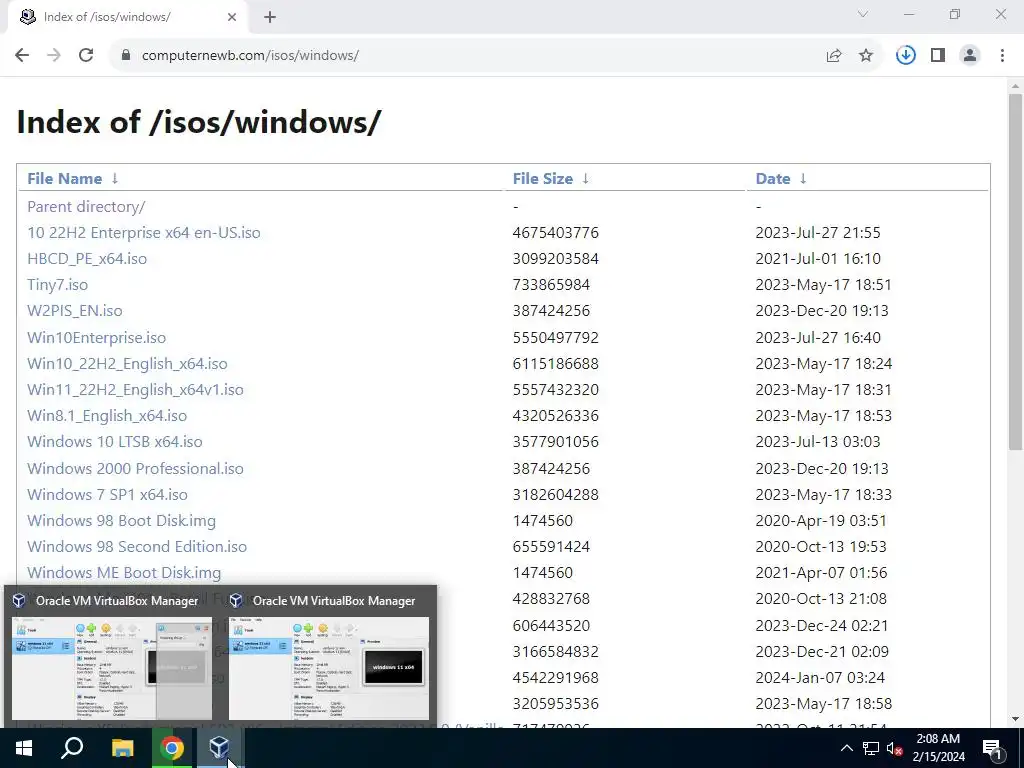Screen dimensions: 1024x768
Task: Open Windows 2000 Professional.iso link
Action: (135, 469)
